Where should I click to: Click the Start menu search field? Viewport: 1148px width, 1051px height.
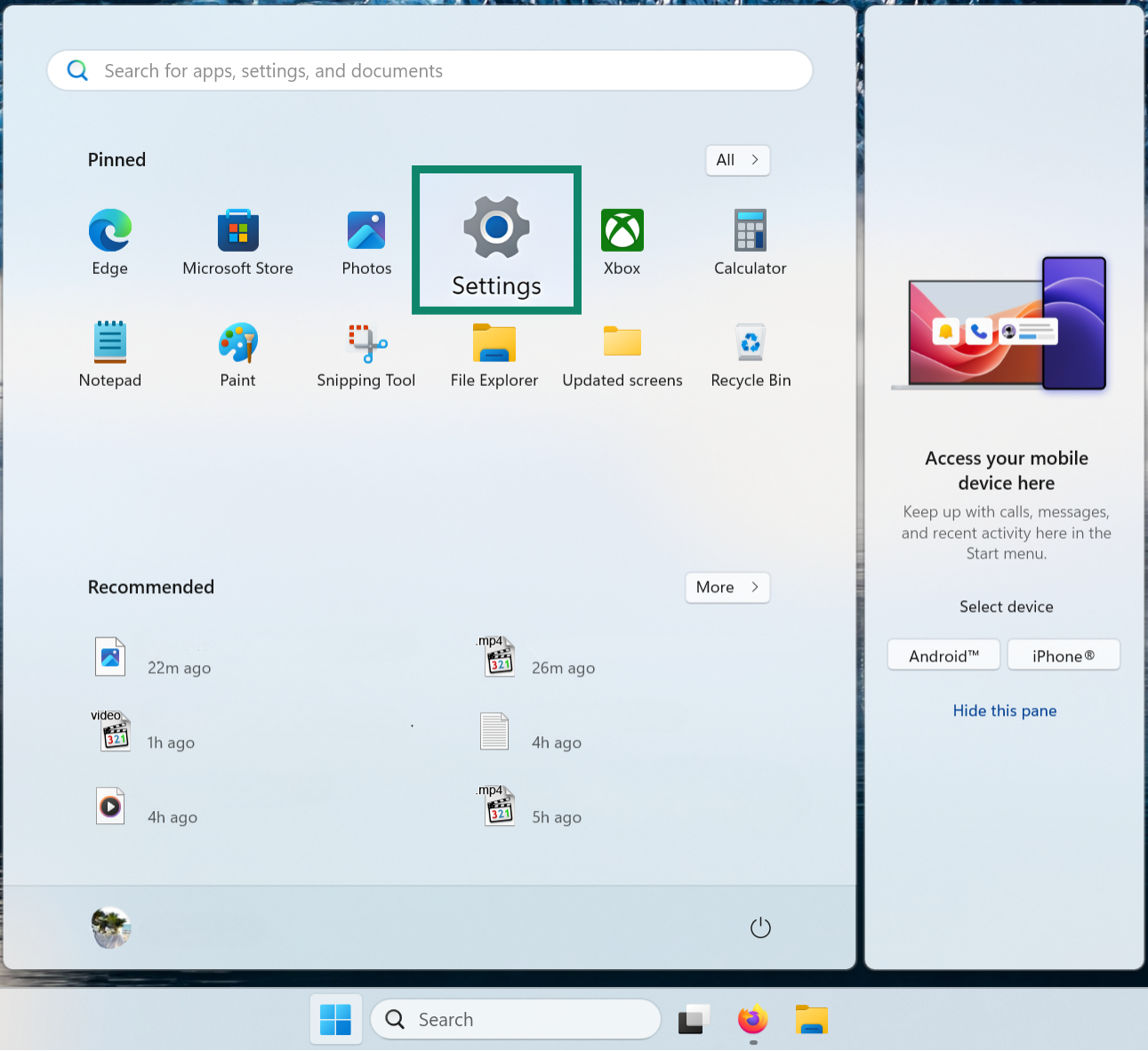click(429, 71)
